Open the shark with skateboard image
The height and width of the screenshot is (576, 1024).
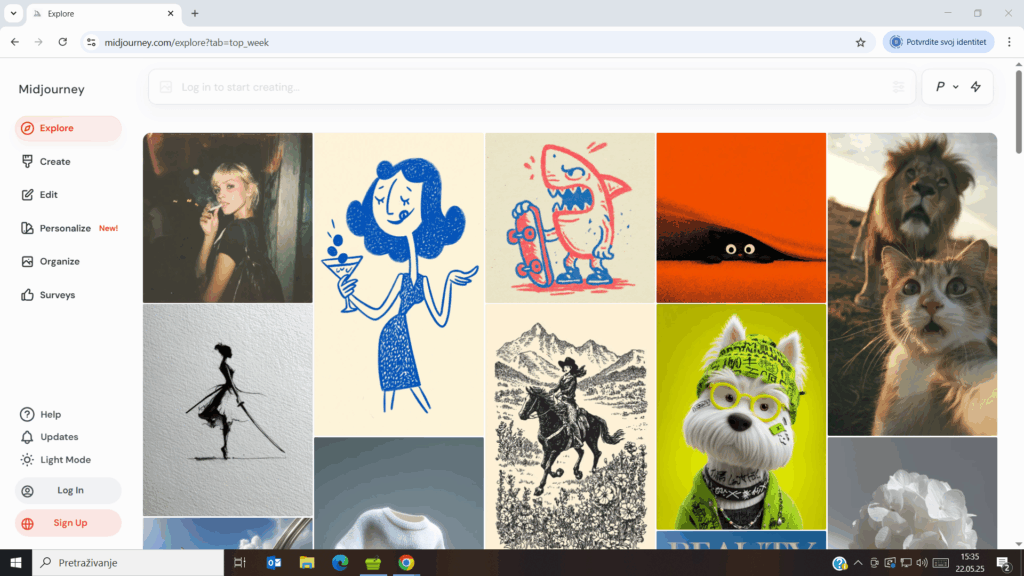click(570, 217)
